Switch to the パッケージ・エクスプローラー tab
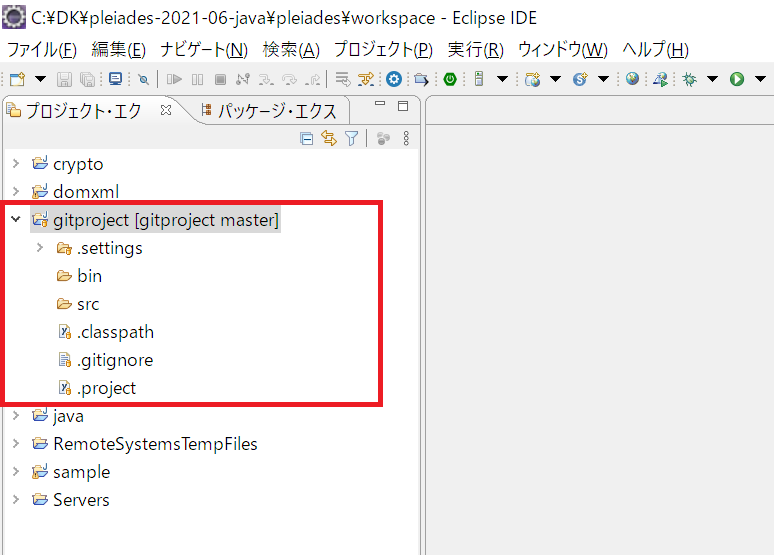The width and height of the screenshot is (774, 555). (270, 111)
